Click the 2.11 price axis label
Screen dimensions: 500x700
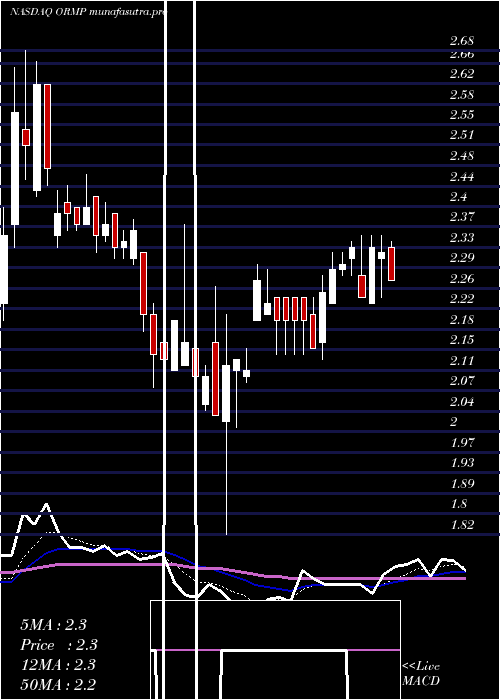point(462,361)
